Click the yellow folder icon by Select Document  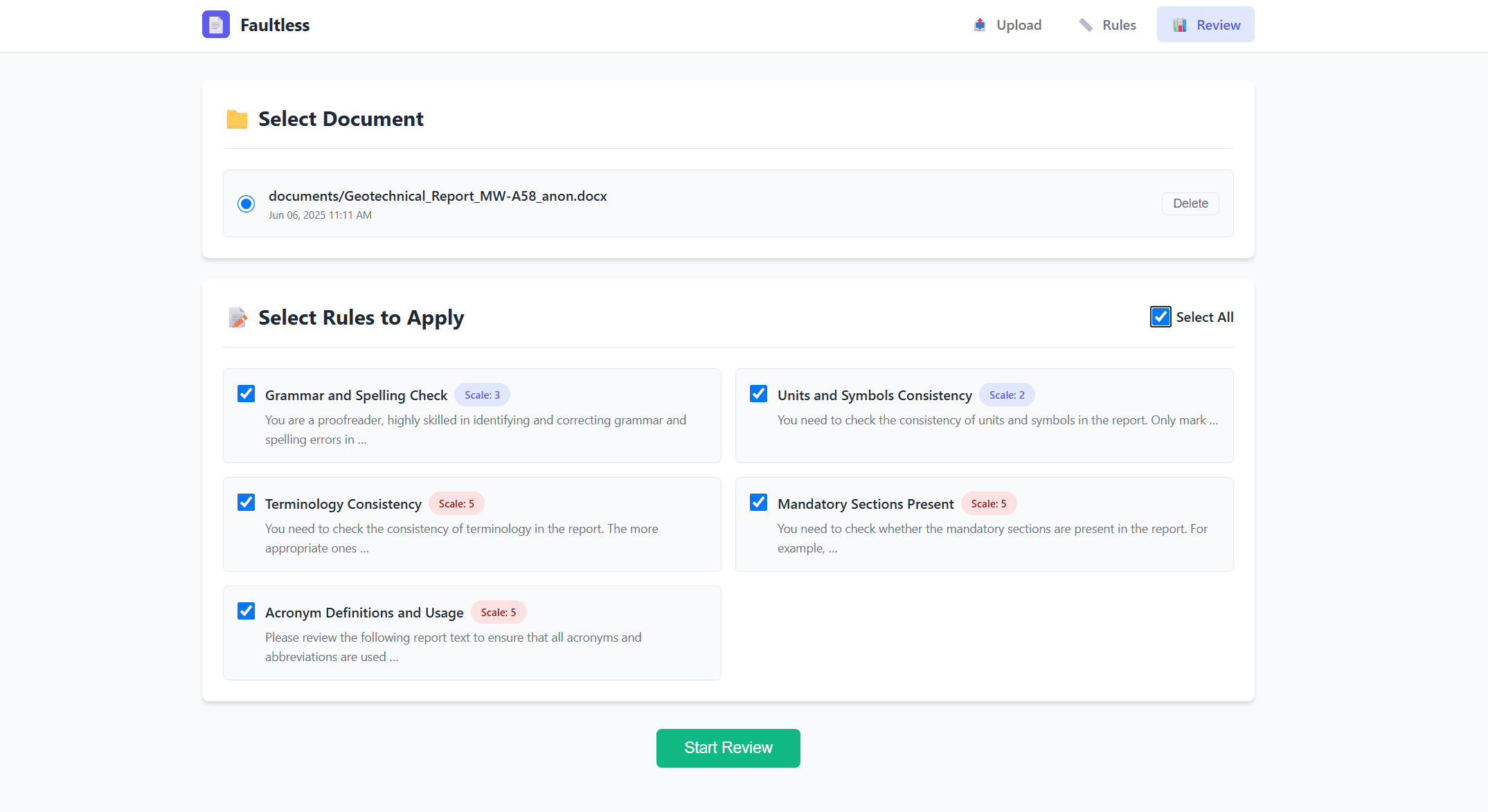point(237,119)
